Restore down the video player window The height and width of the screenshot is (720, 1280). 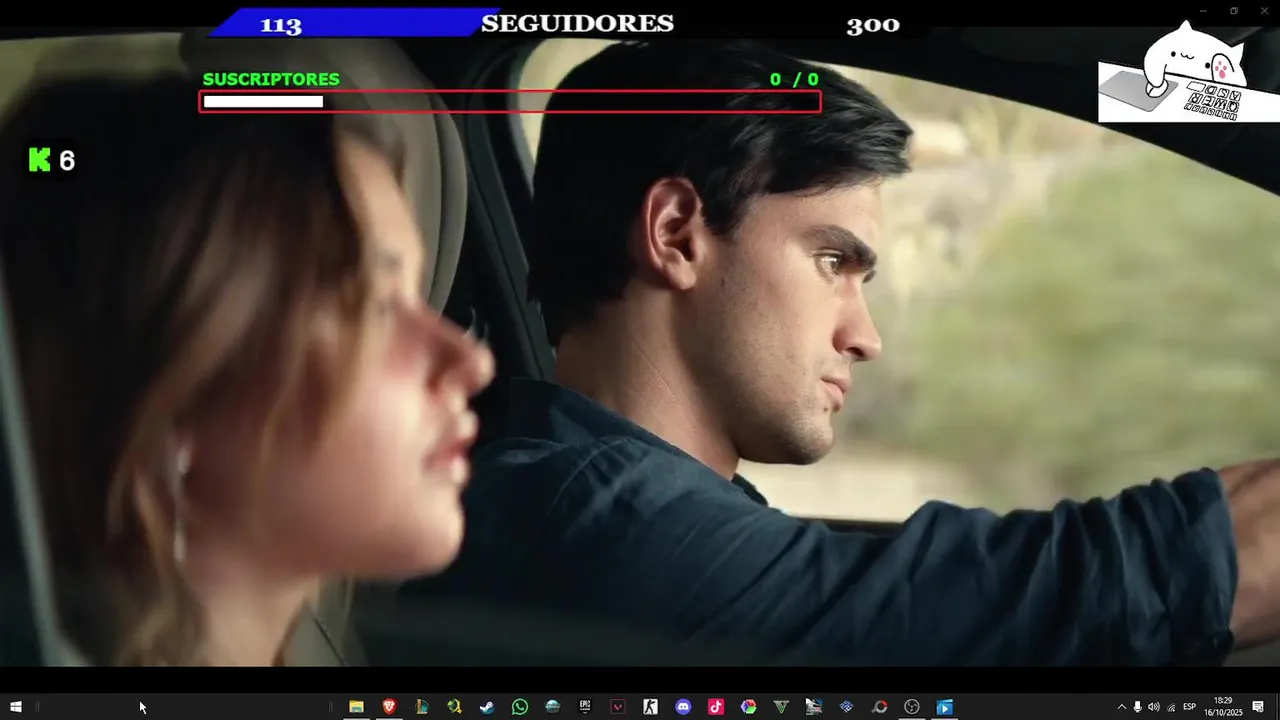(x=1233, y=10)
